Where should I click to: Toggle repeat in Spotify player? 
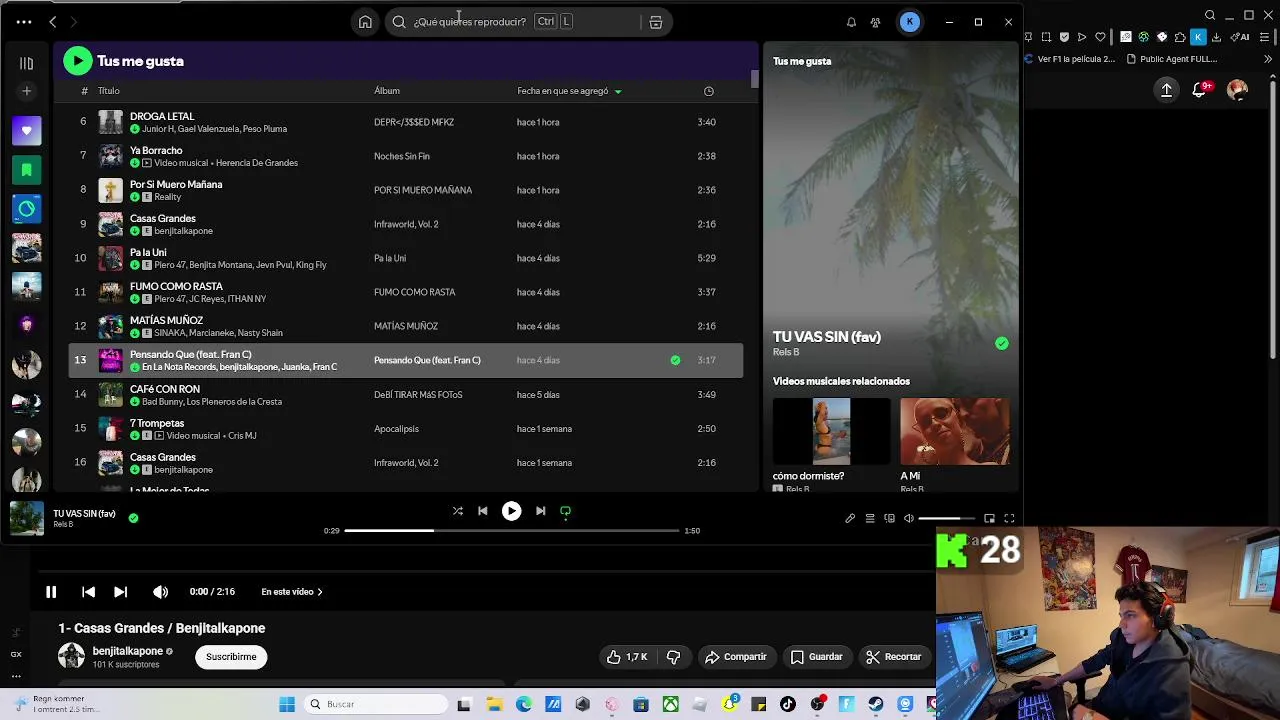click(x=565, y=511)
